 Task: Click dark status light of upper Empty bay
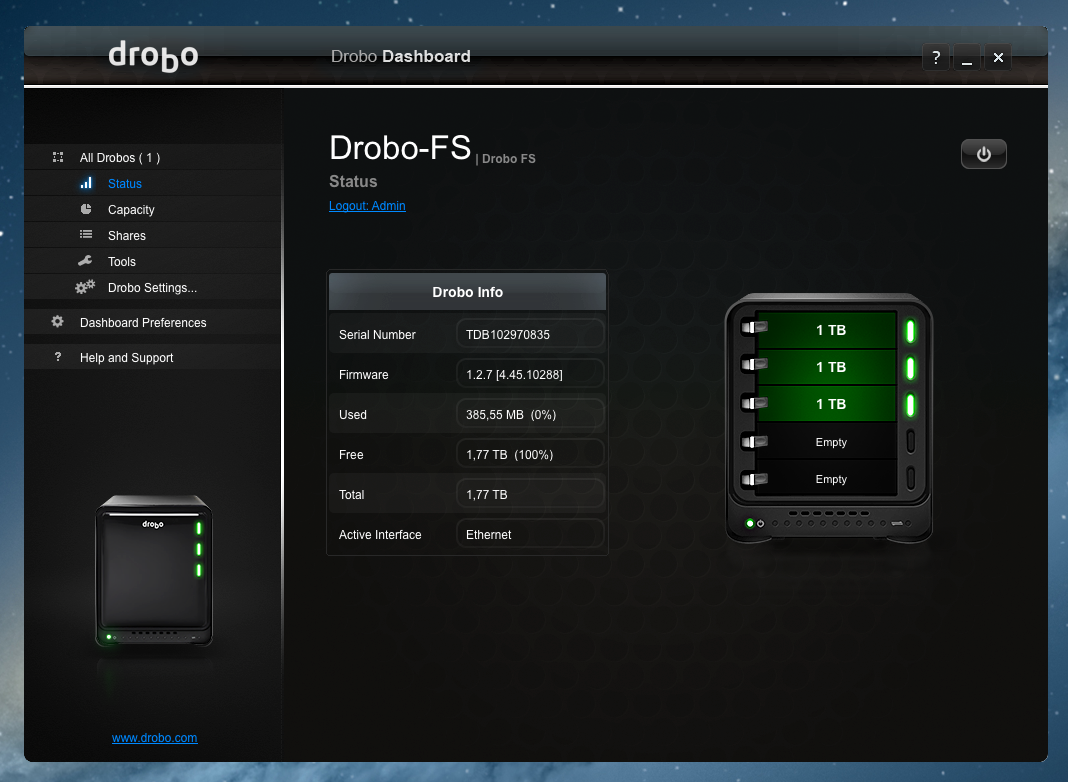(911, 441)
